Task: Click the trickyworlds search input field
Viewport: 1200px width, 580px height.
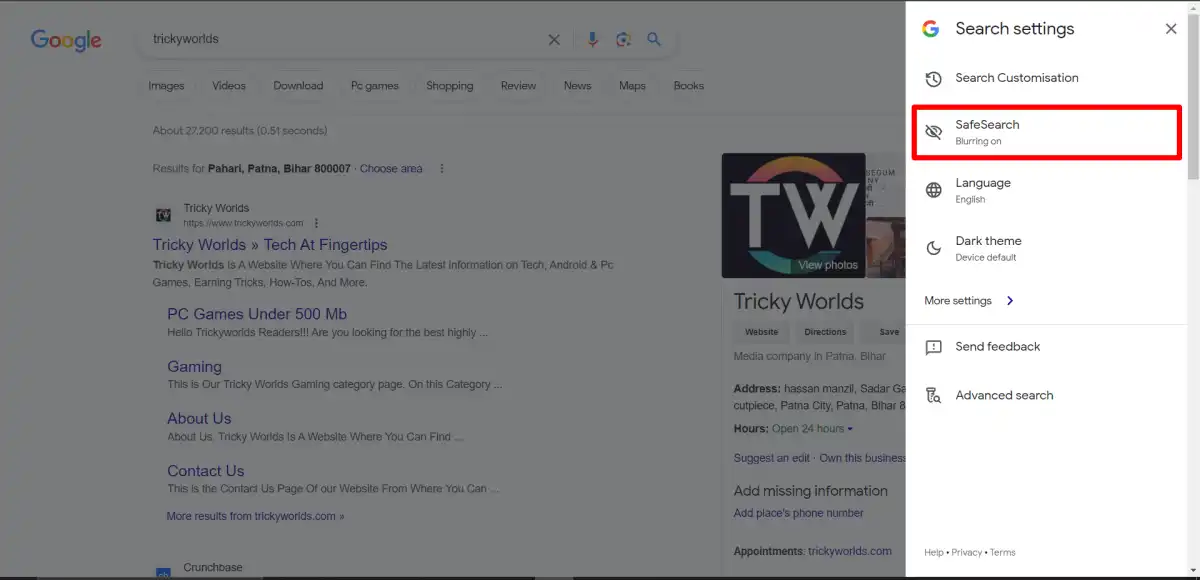Action: (x=344, y=39)
